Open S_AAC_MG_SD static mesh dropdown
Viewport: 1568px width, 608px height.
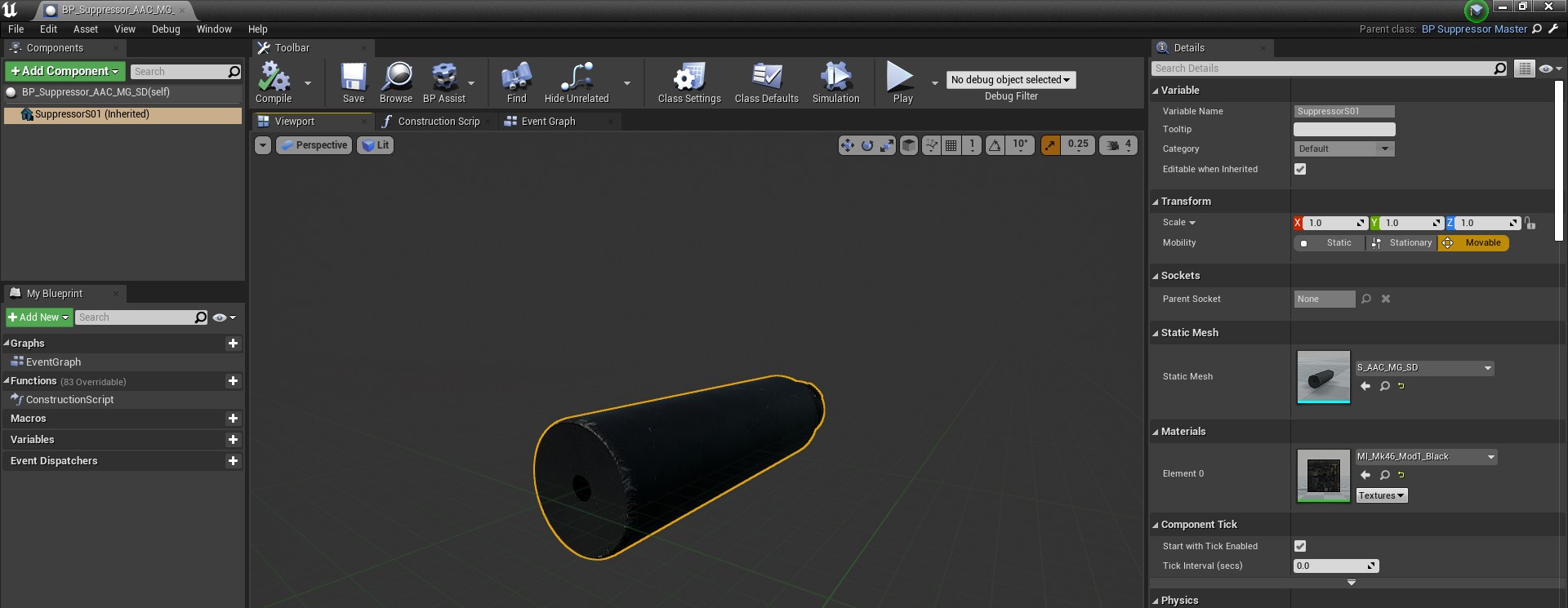[1424, 368]
